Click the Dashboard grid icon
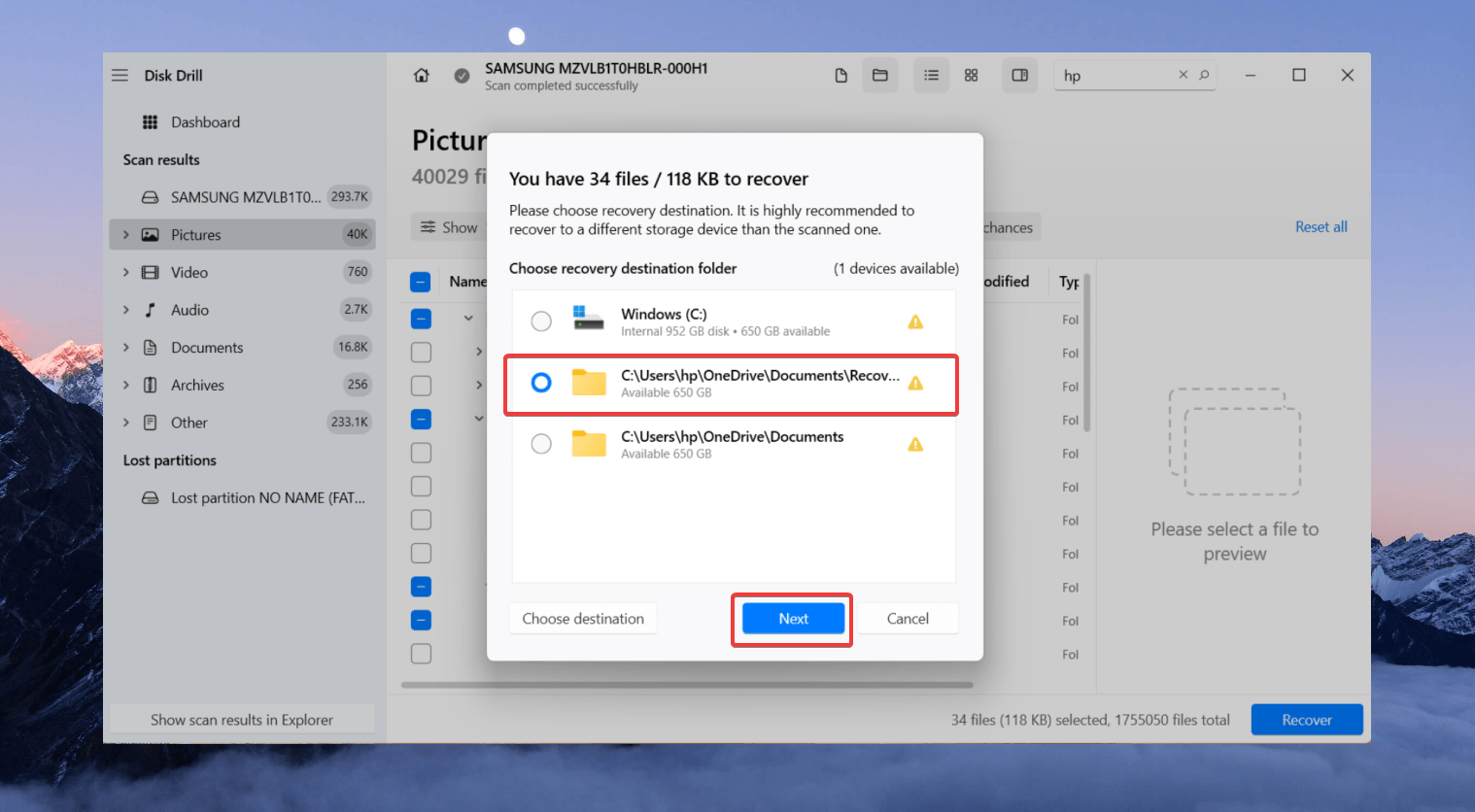The height and width of the screenshot is (812, 1475). click(150, 122)
